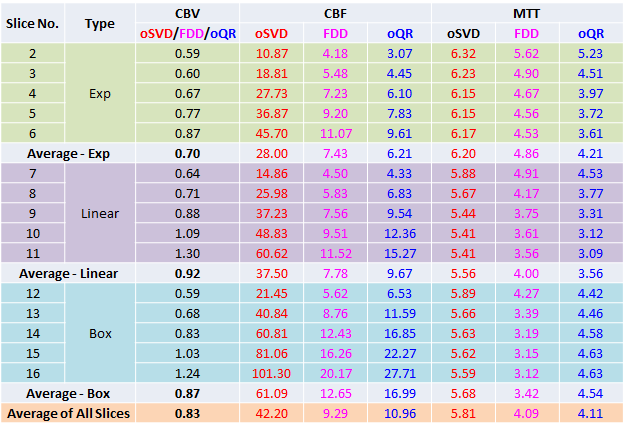Click the CBF oQR value 27.71

(x=400, y=373)
